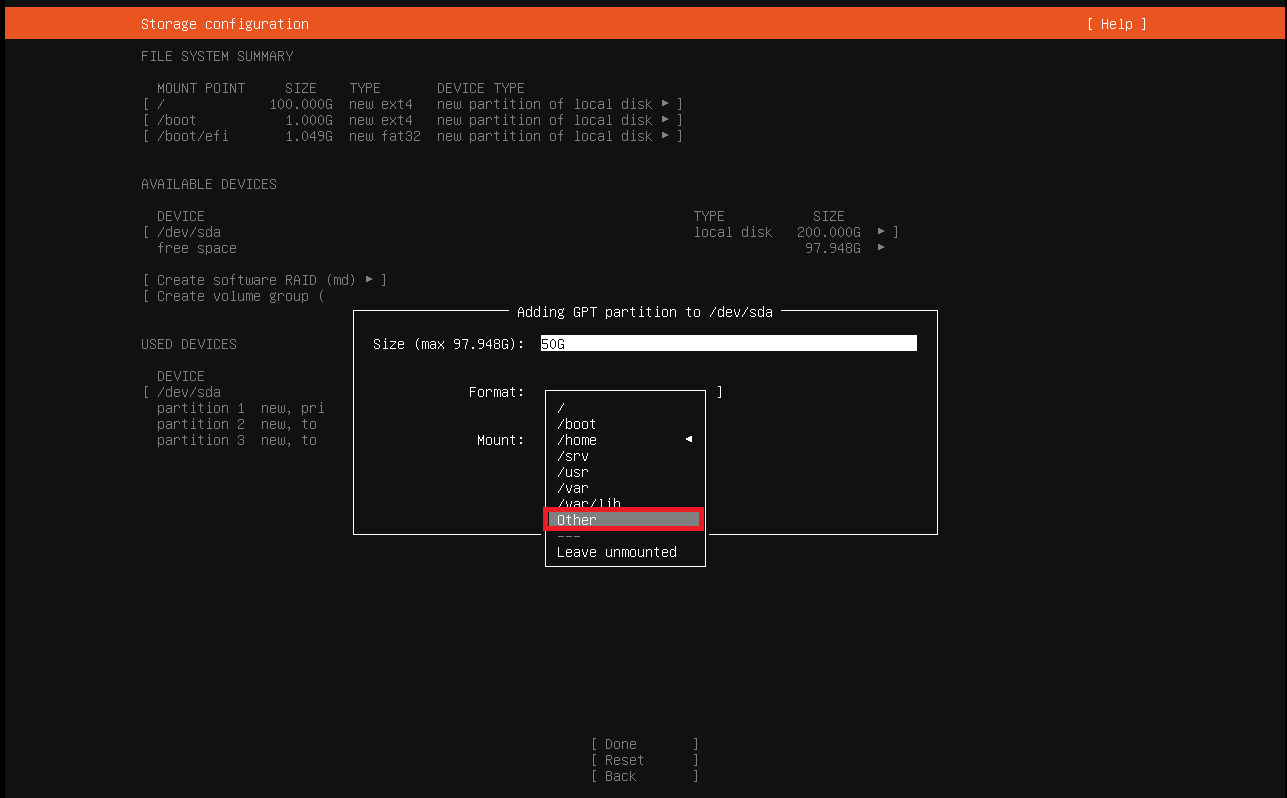The image size is (1287, 798).
Task: Select /var in the Mount dropdown
Action: point(625,488)
